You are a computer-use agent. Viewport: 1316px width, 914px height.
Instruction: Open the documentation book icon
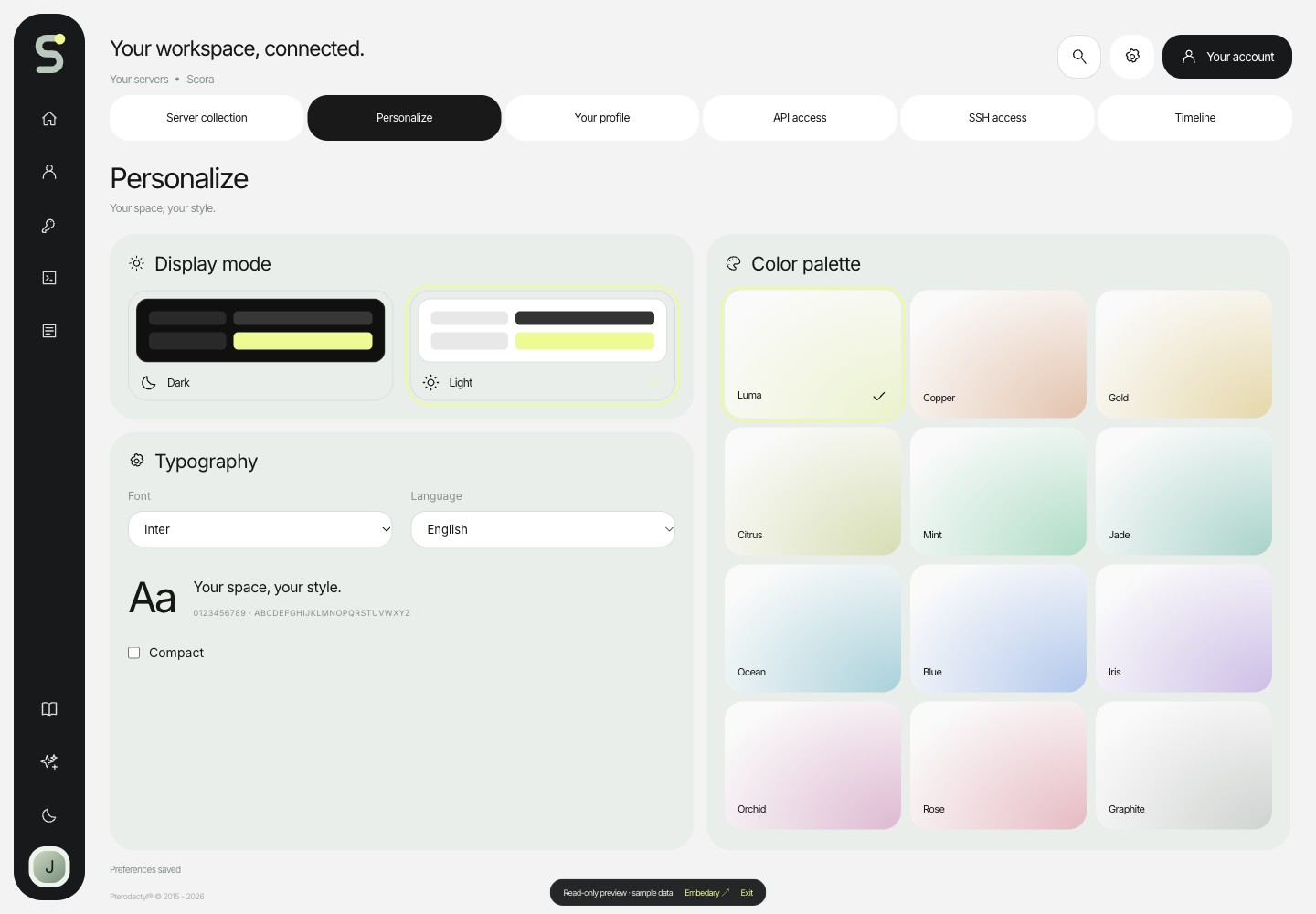click(49, 709)
